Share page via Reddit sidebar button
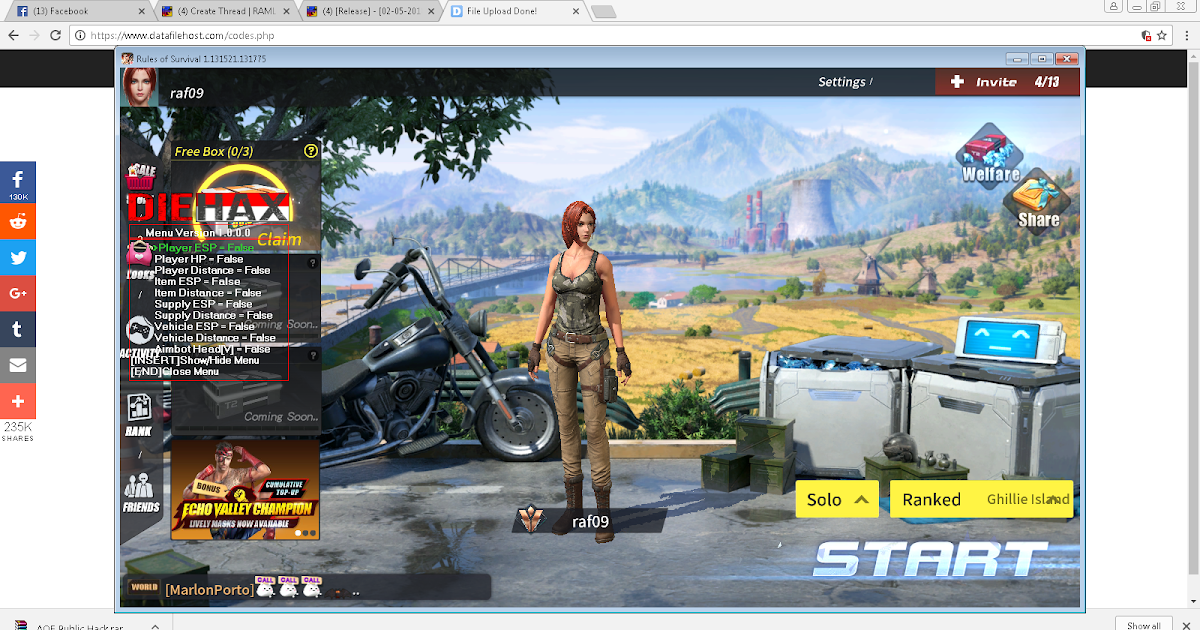 tap(18, 221)
